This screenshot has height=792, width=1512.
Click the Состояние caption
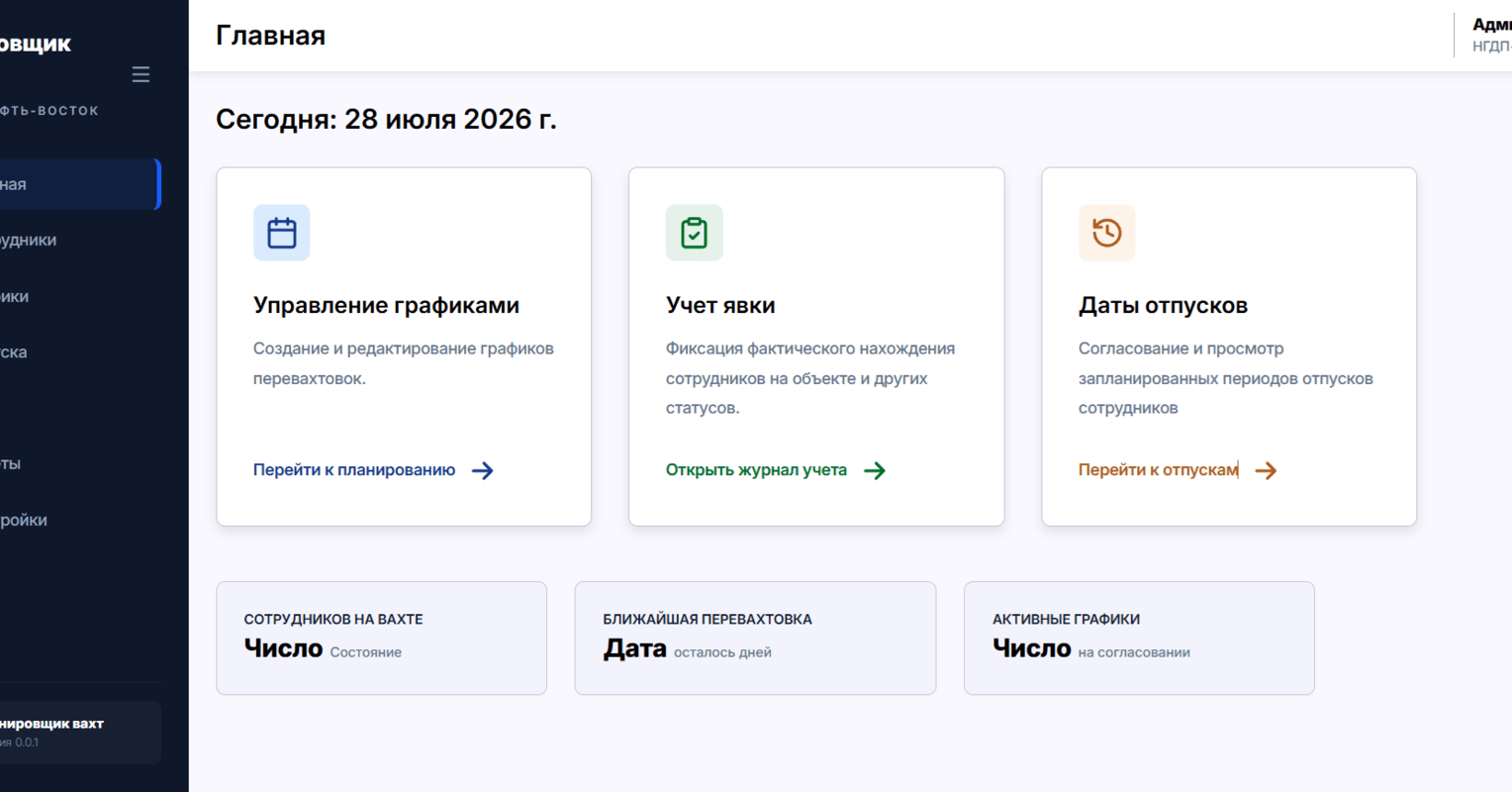pos(366,652)
